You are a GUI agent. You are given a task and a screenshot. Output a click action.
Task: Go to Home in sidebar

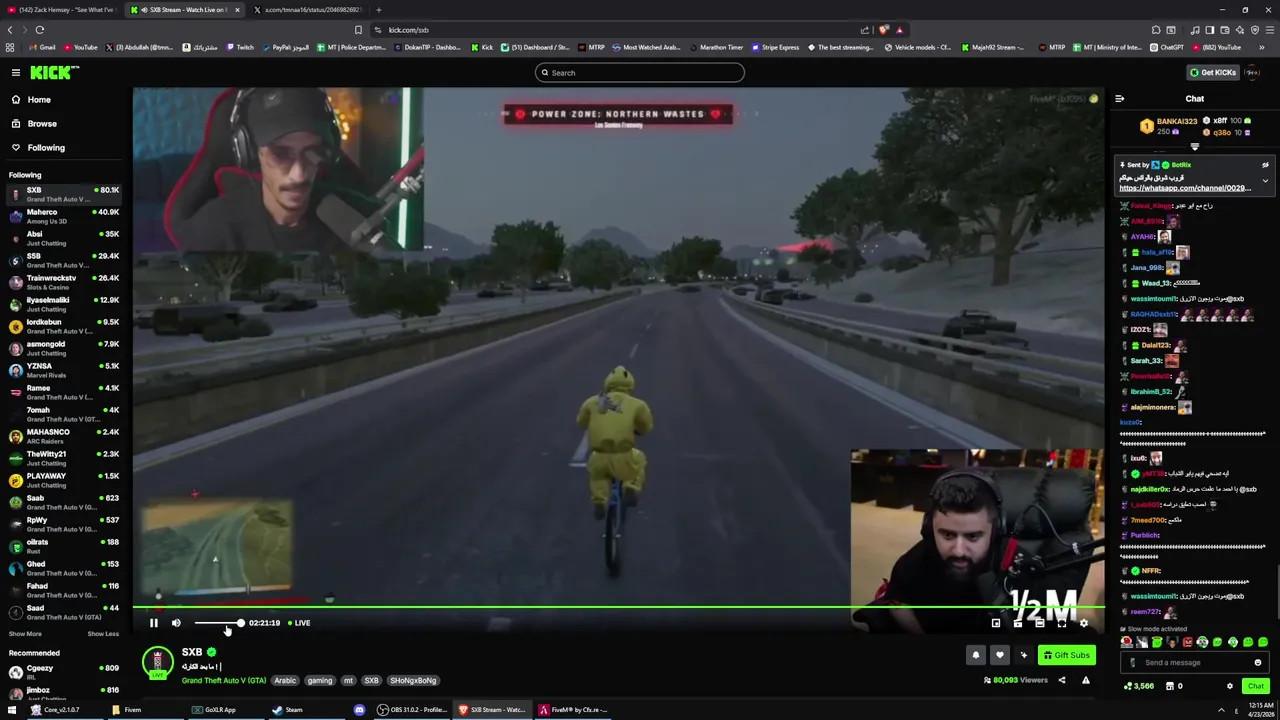39,99
